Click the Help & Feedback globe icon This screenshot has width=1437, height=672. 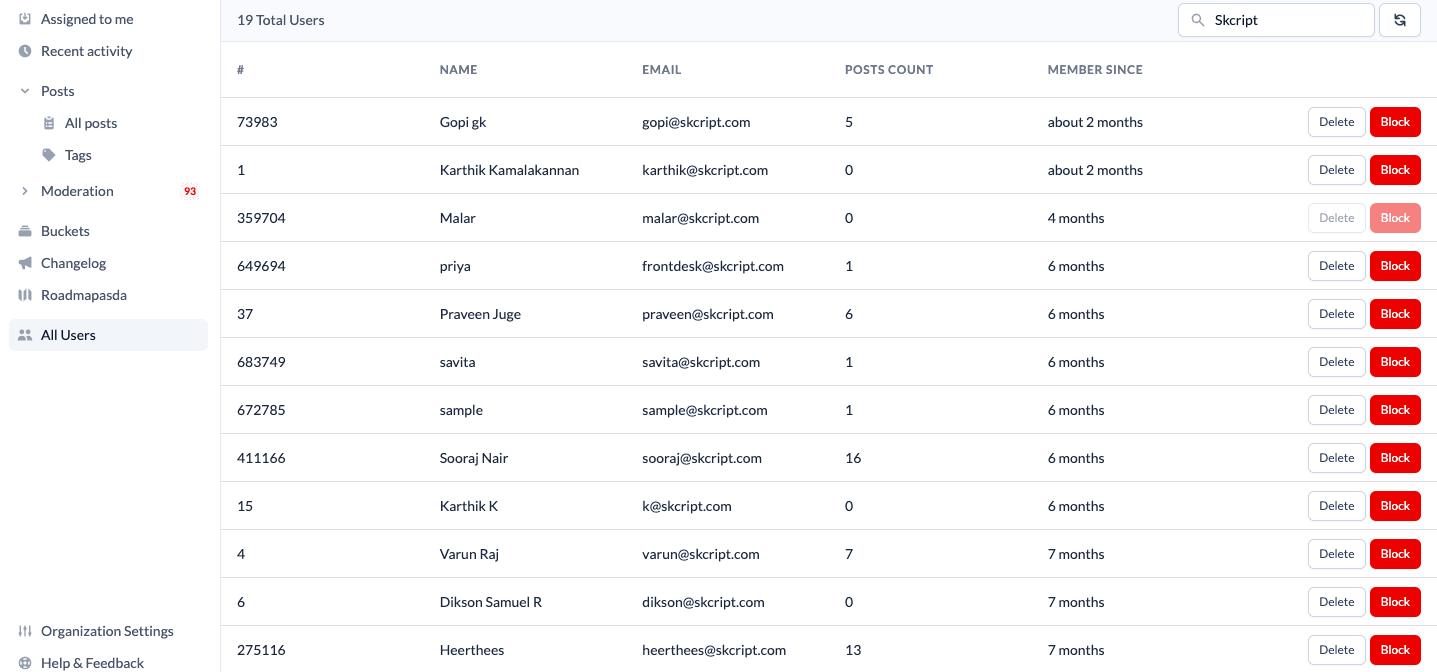pyautogui.click(x=25, y=663)
